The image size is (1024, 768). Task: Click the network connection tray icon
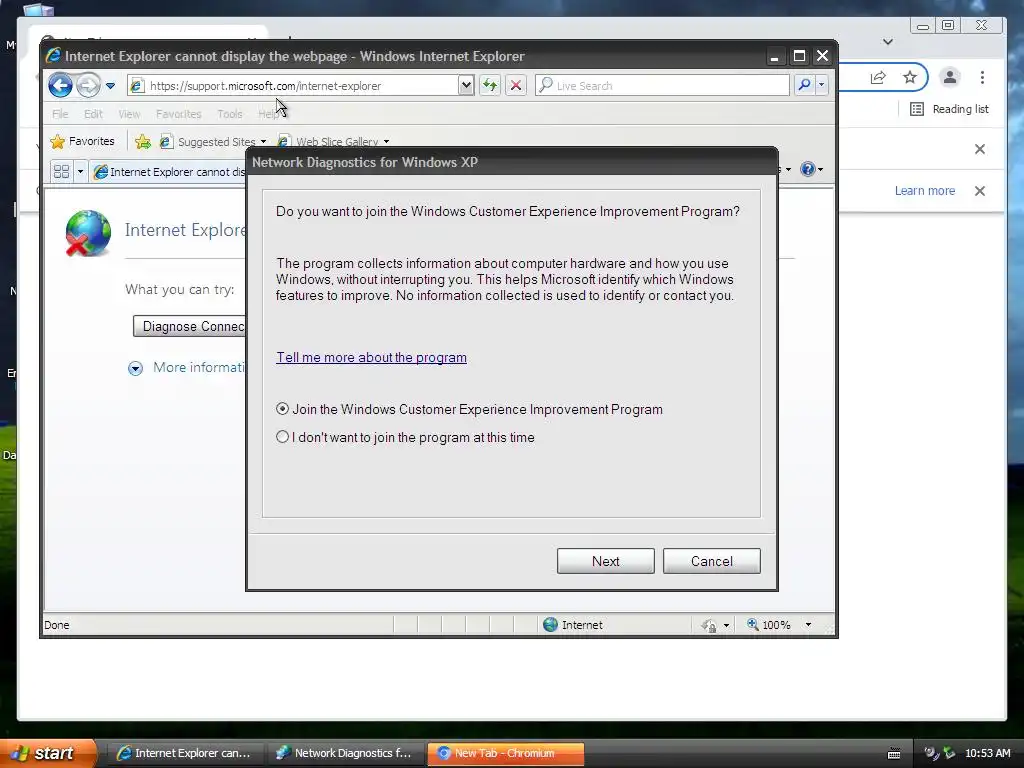click(x=949, y=753)
